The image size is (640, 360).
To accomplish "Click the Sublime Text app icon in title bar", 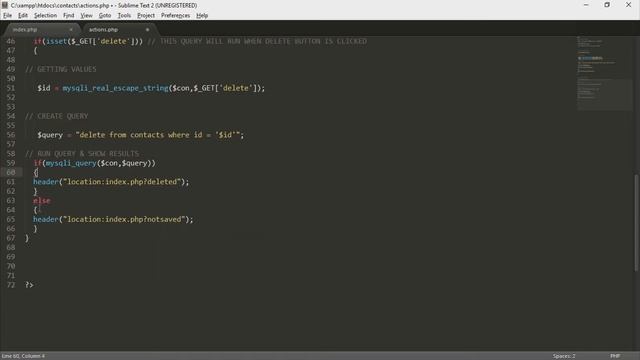I will [5, 5].
